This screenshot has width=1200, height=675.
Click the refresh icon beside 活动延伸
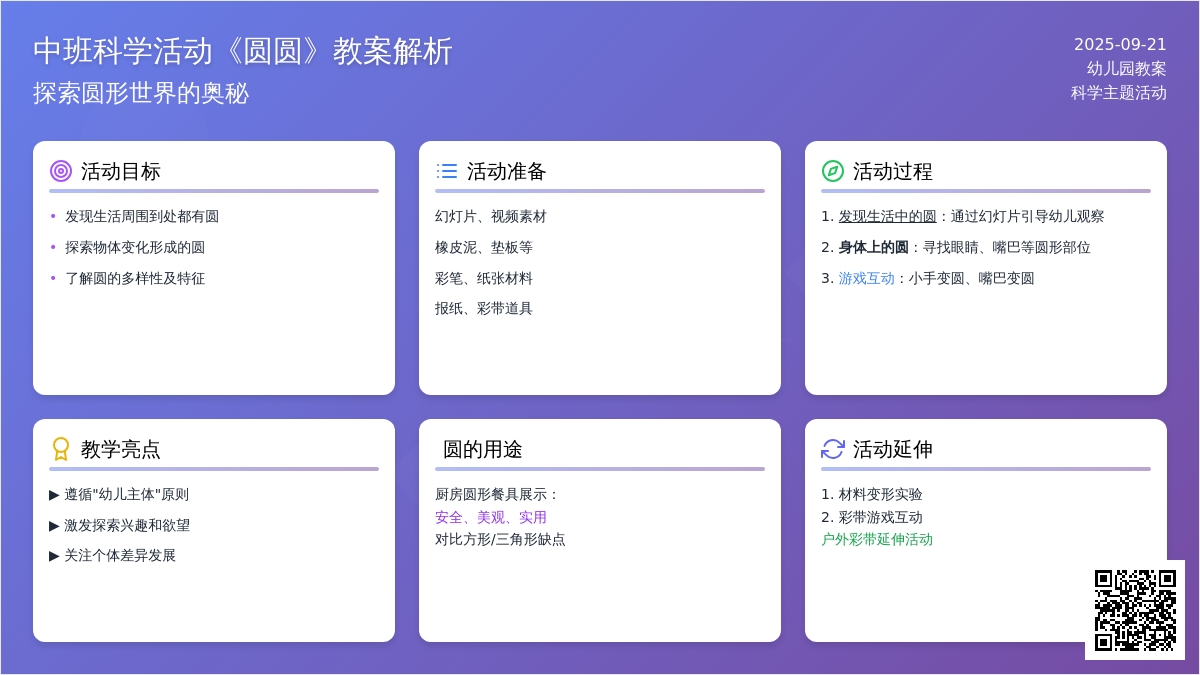[x=833, y=449]
